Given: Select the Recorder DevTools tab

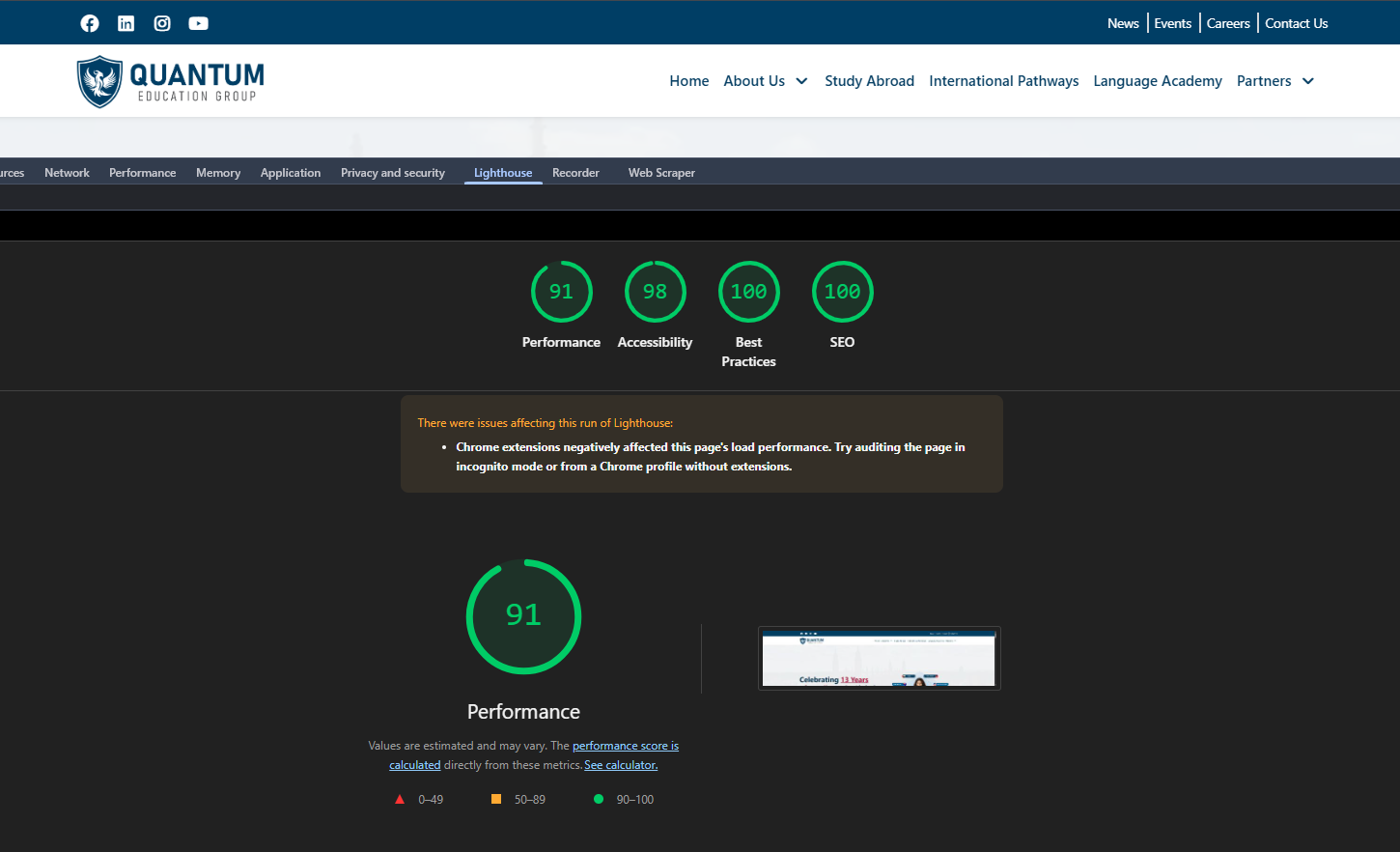Looking at the screenshot, I should [x=575, y=173].
